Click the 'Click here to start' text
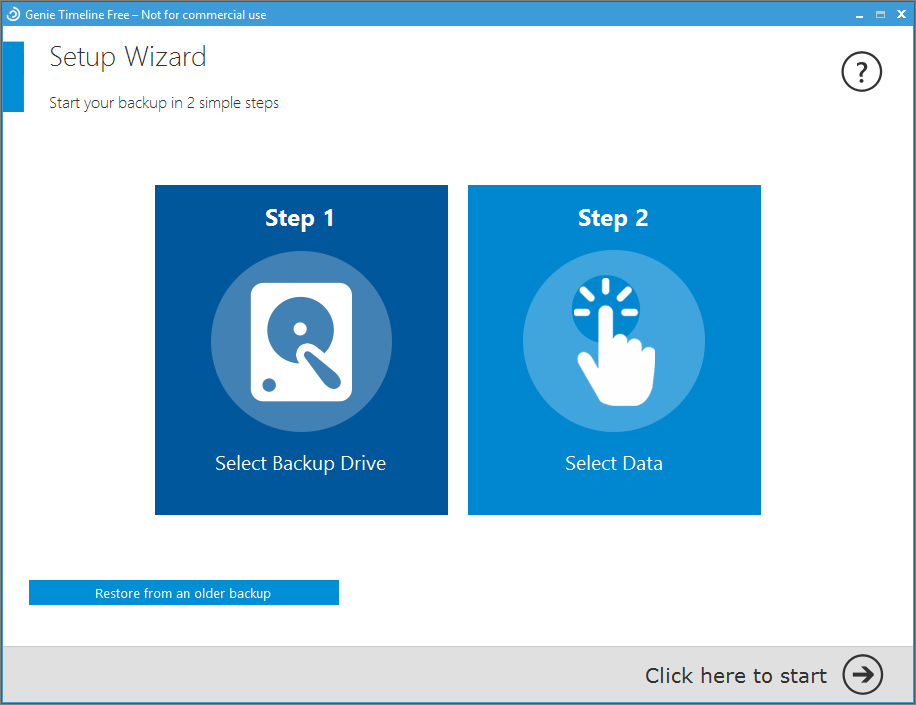 point(736,675)
